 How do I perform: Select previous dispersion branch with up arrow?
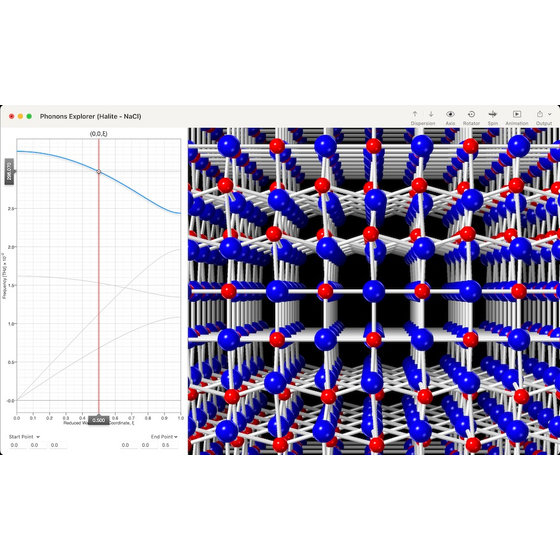click(x=415, y=114)
